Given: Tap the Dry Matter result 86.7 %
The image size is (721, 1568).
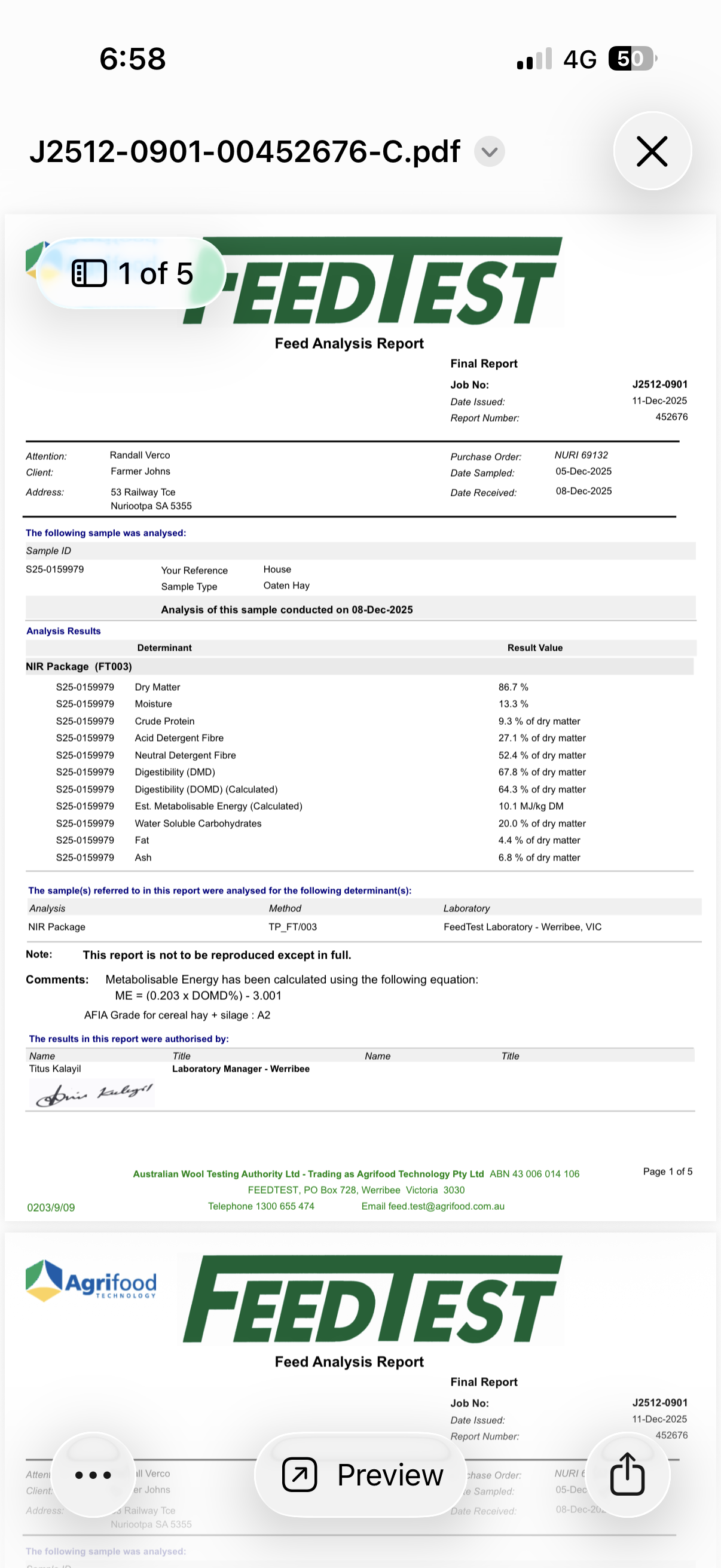Looking at the screenshot, I should 513,687.
